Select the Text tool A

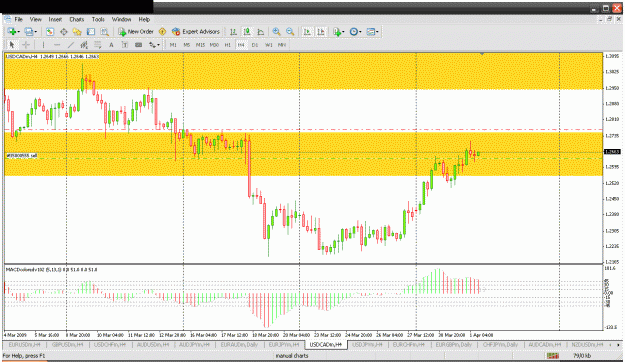pos(111,45)
